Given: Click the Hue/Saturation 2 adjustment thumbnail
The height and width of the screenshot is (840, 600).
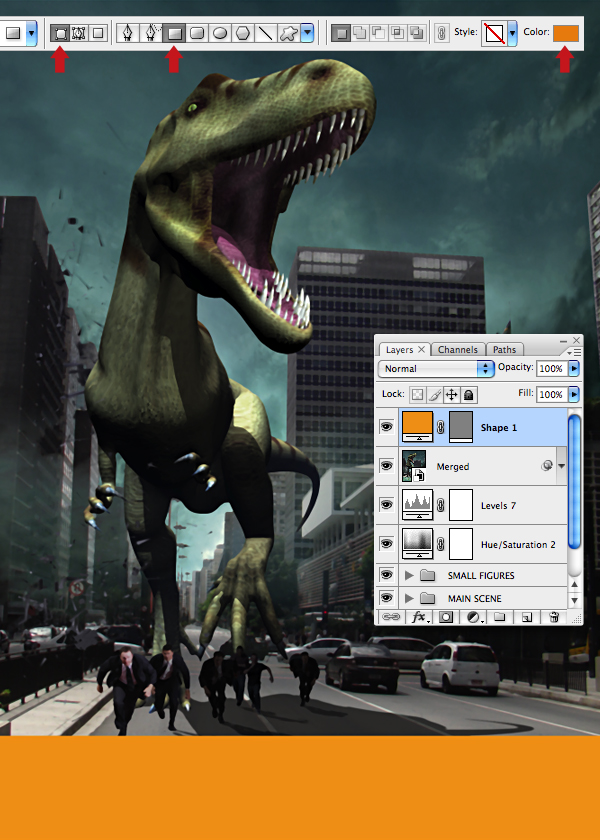Looking at the screenshot, I should click(x=417, y=544).
